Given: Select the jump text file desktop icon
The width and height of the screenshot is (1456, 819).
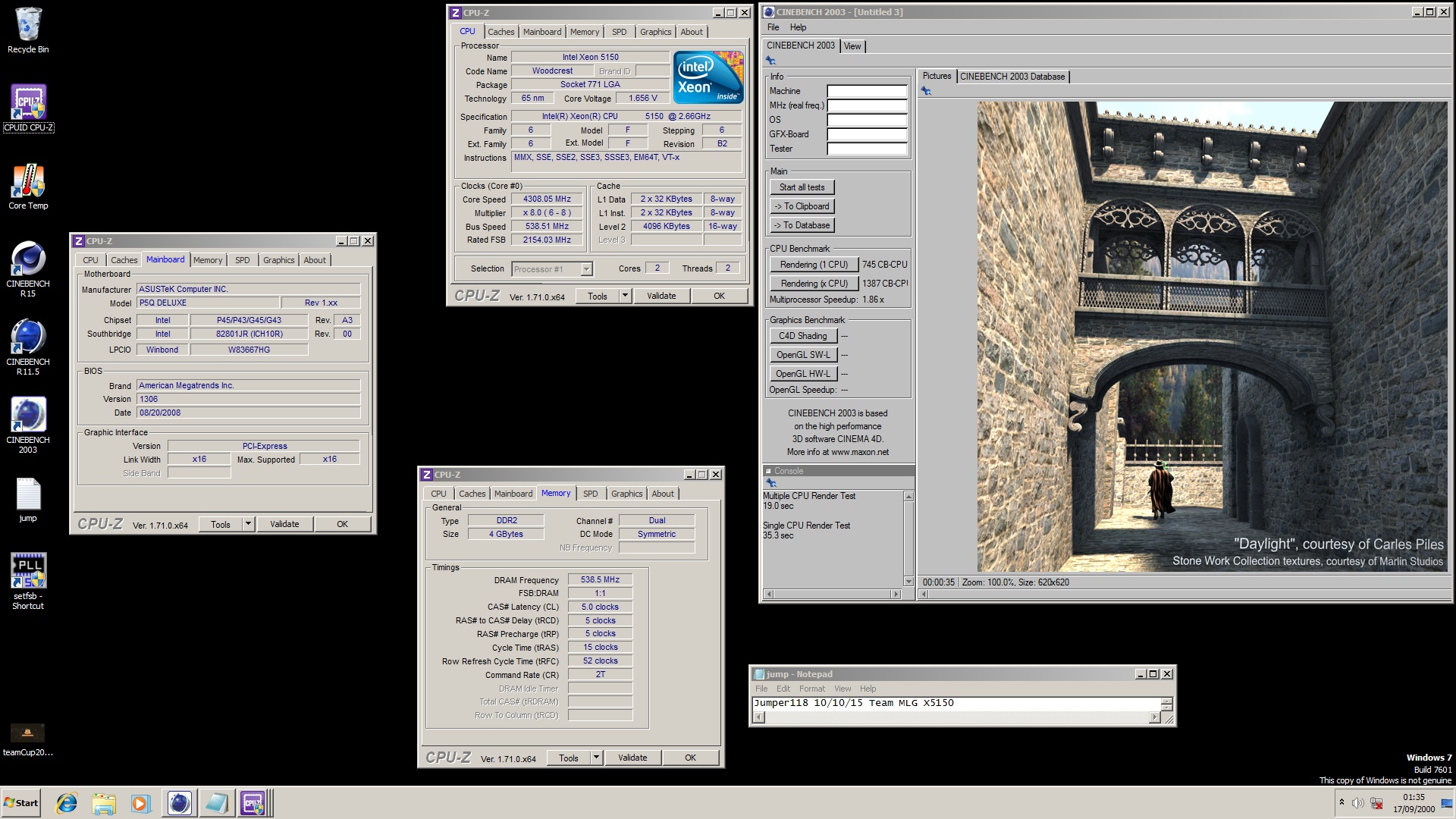Looking at the screenshot, I should 28,500.
